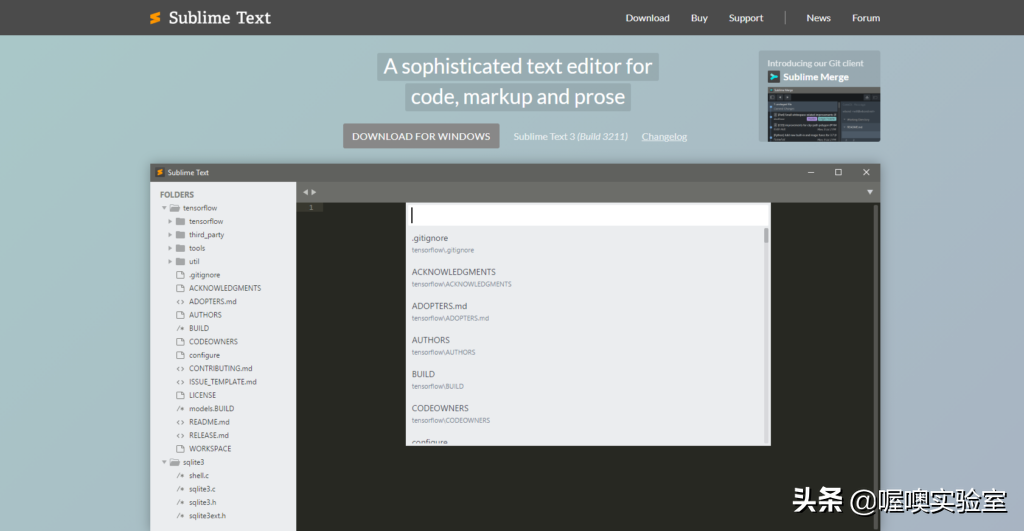Viewport: 1024px width, 531px height.
Task: Collapse the top-level tensorflow folder
Action: (x=164, y=208)
